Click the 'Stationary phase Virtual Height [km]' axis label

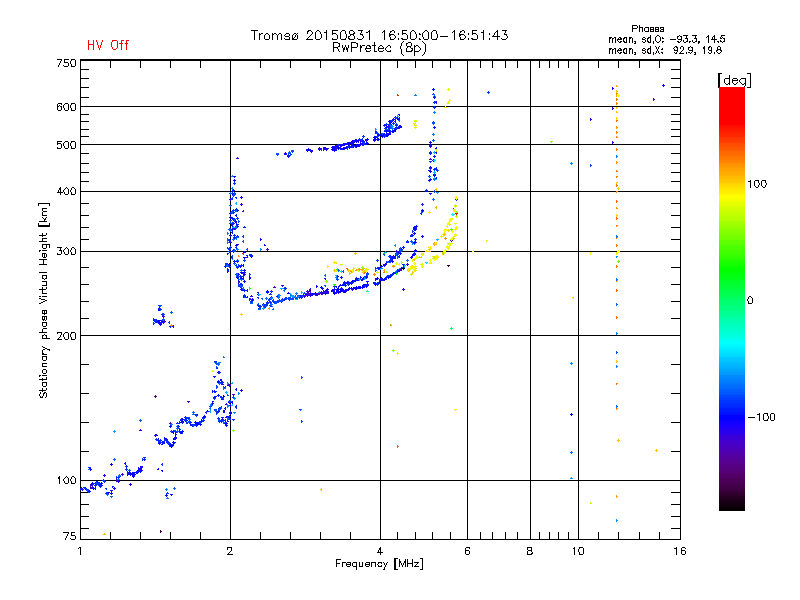coord(44,300)
